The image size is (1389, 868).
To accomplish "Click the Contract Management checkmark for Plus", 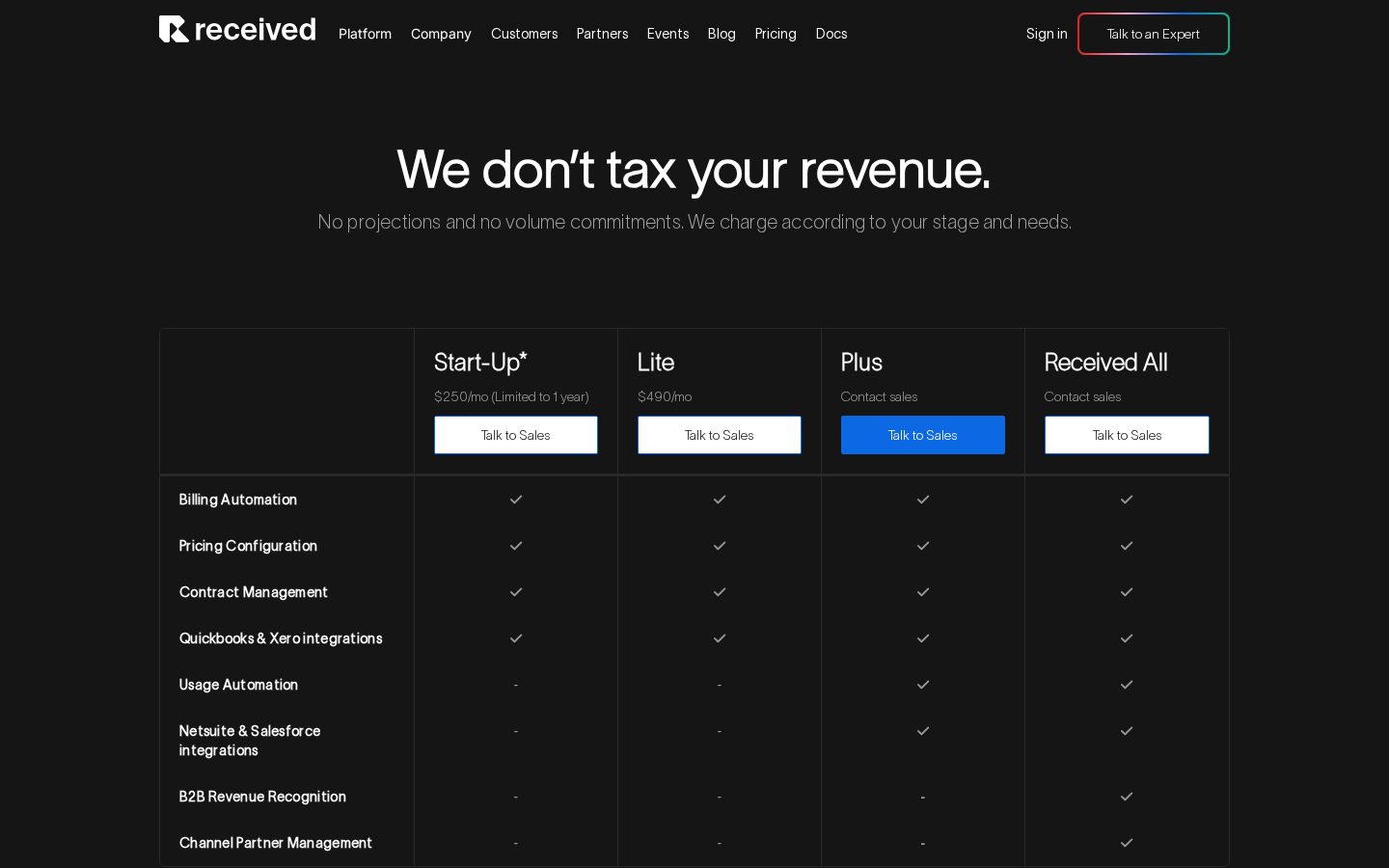I will click(x=923, y=592).
